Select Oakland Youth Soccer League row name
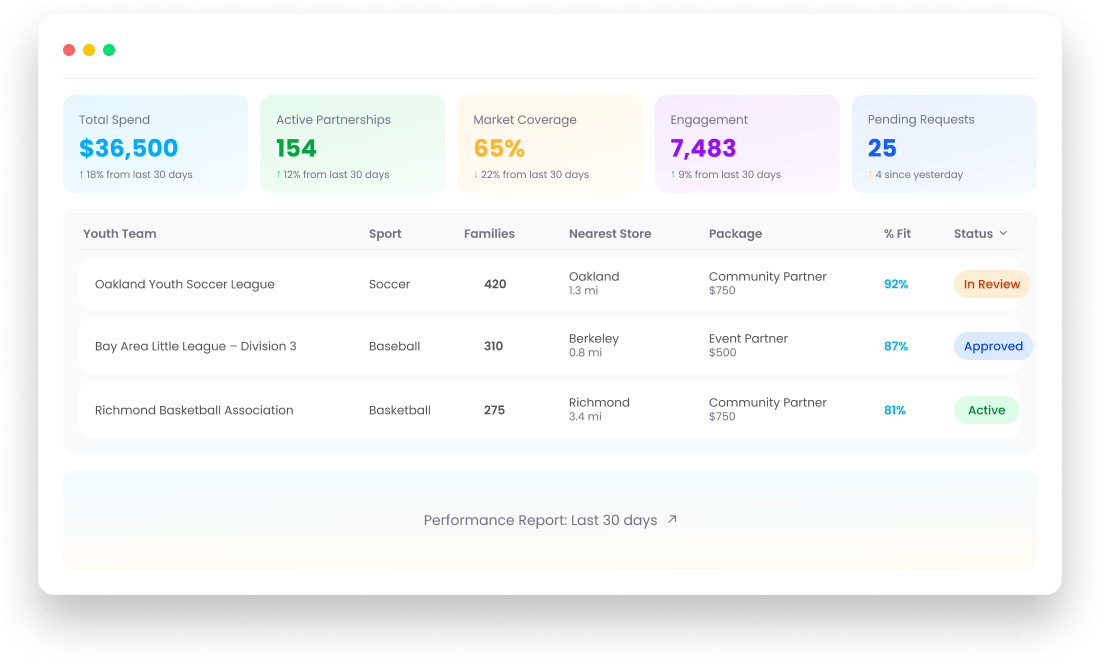The width and height of the screenshot is (1100, 658). [x=185, y=284]
